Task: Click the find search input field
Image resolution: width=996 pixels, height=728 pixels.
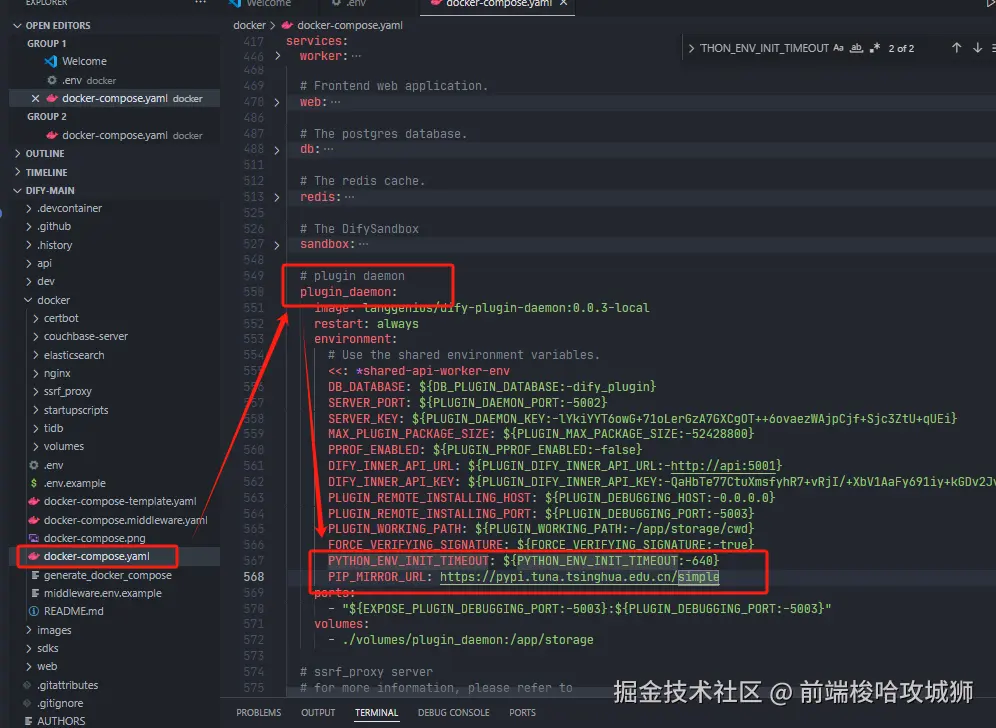Action: 764,48
